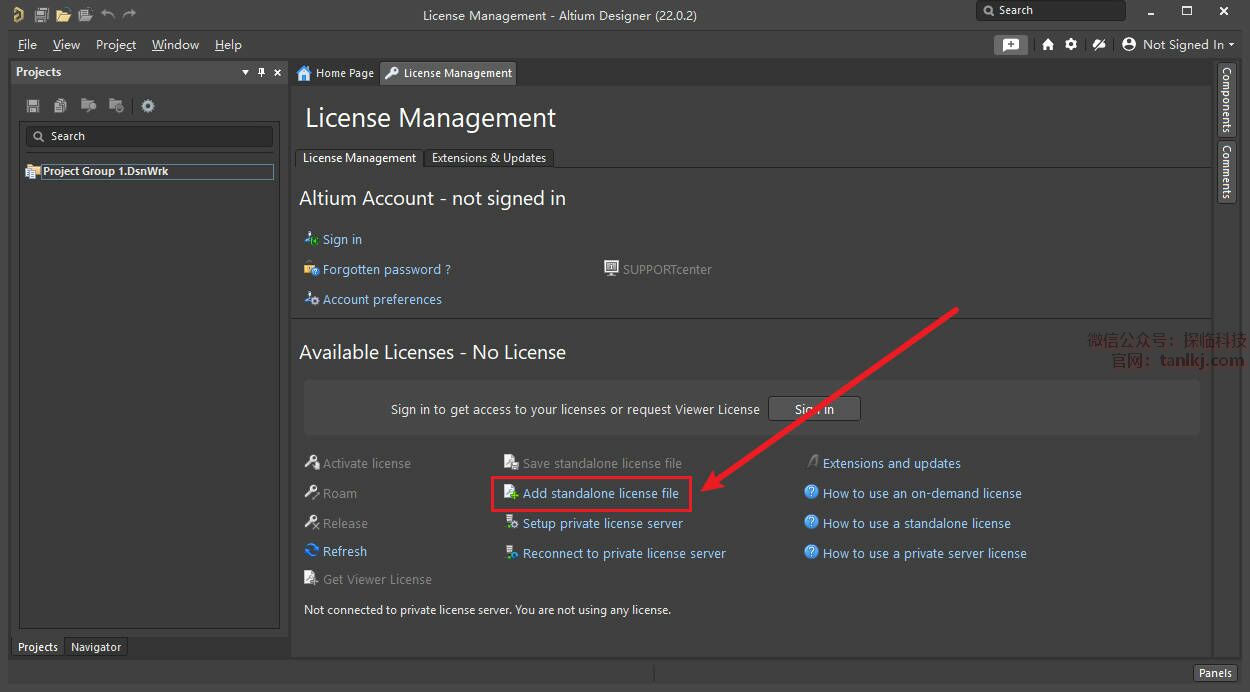Select the License Management sub-tab
This screenshot has height=692, width=1250.
coord(359,158)
